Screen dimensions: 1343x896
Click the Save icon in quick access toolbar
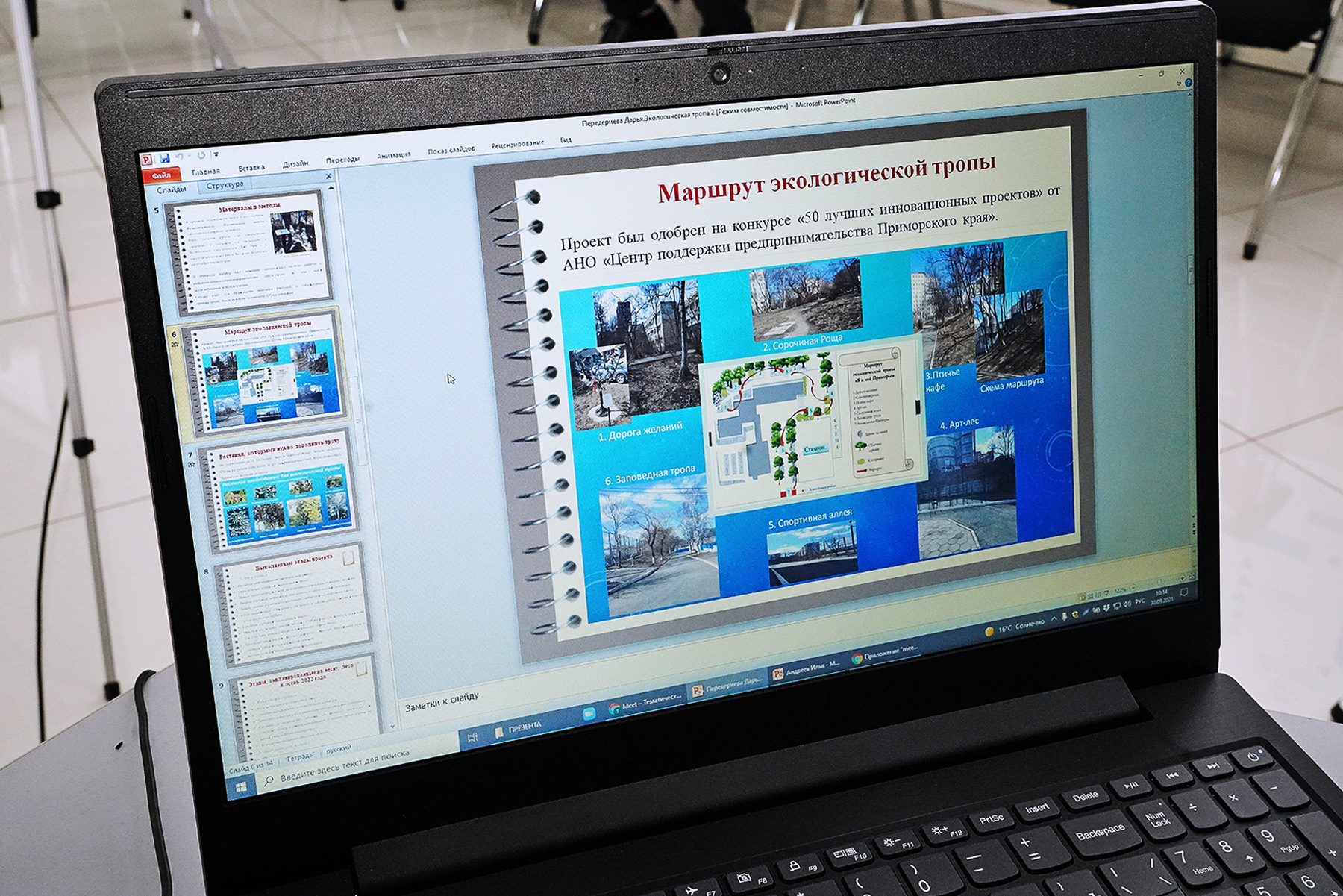point(164,158)
